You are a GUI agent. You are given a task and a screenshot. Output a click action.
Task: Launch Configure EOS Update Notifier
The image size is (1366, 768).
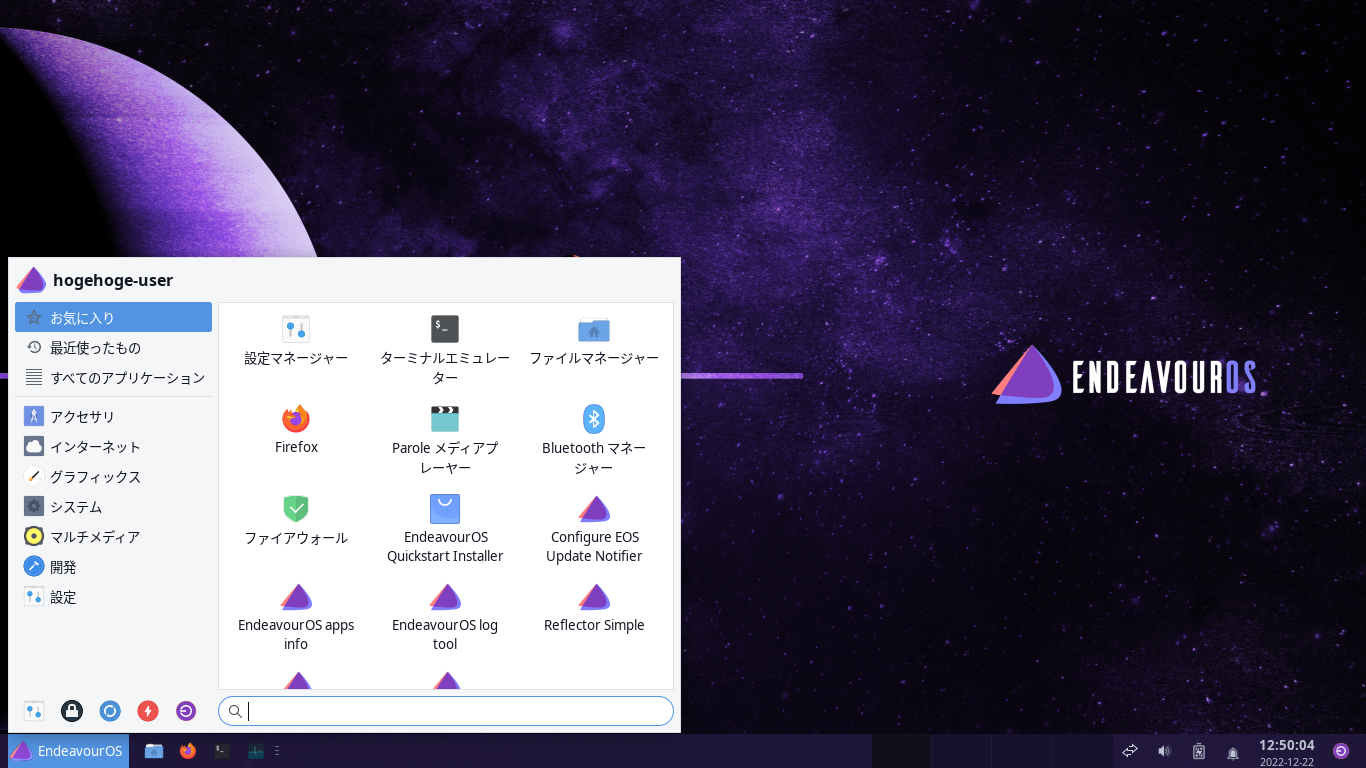click(x=594, y=529)
